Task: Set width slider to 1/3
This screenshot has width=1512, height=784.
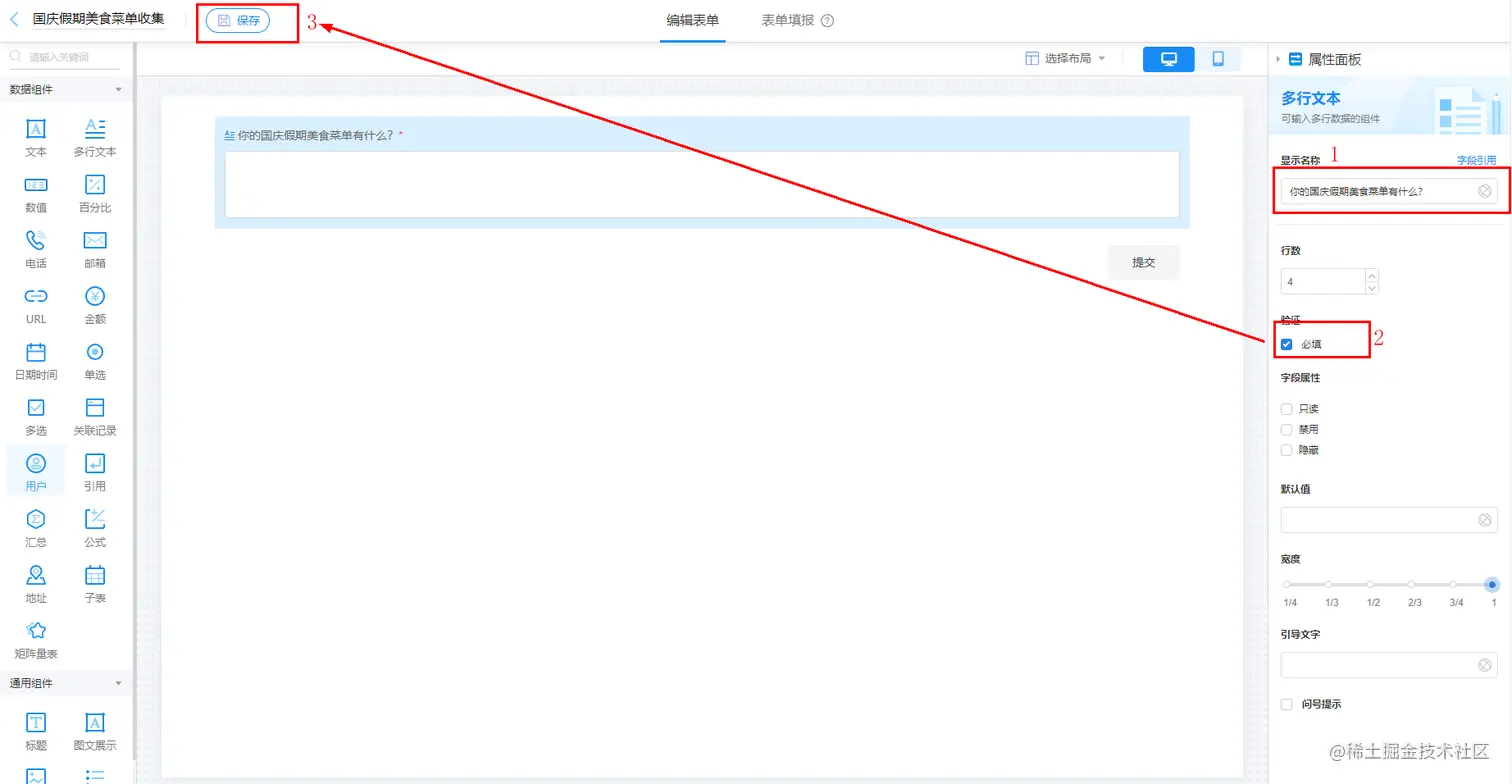Action: (1329, 584)
